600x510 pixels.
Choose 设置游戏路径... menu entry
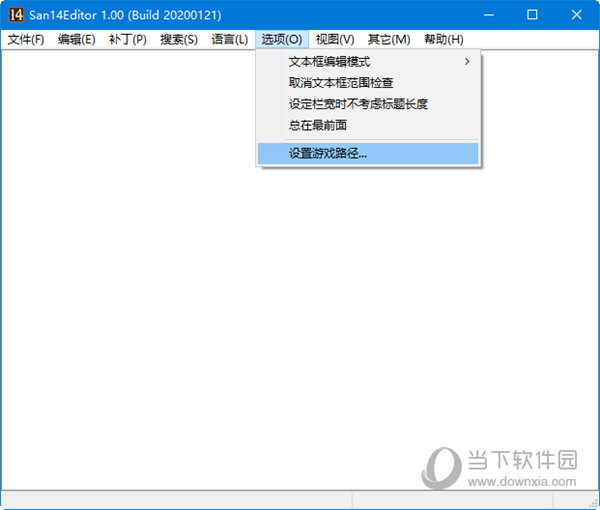[x=368, y=153]
